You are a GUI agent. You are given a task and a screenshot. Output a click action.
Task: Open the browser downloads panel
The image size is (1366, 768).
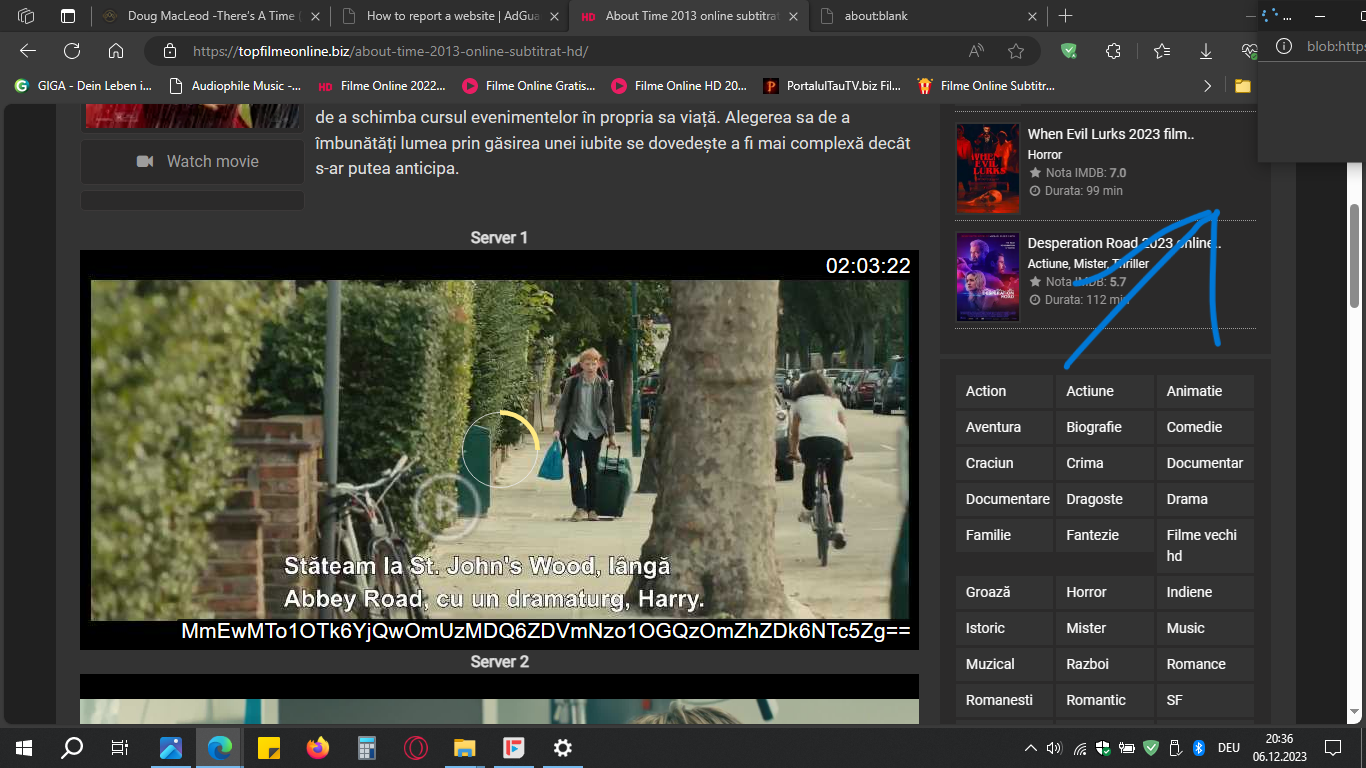pos(1206,51)
